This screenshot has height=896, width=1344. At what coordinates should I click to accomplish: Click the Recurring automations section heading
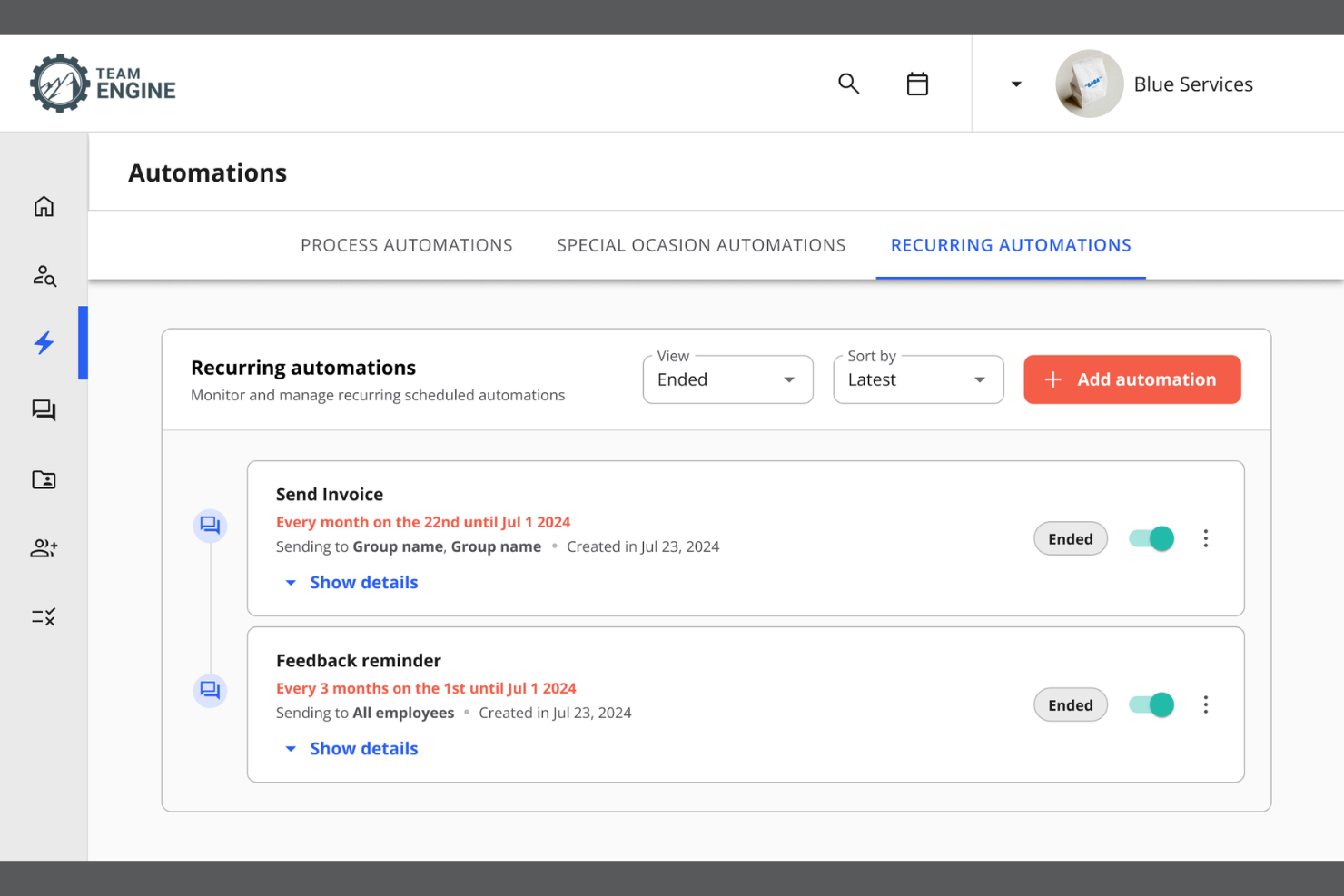tap(303, 368)
